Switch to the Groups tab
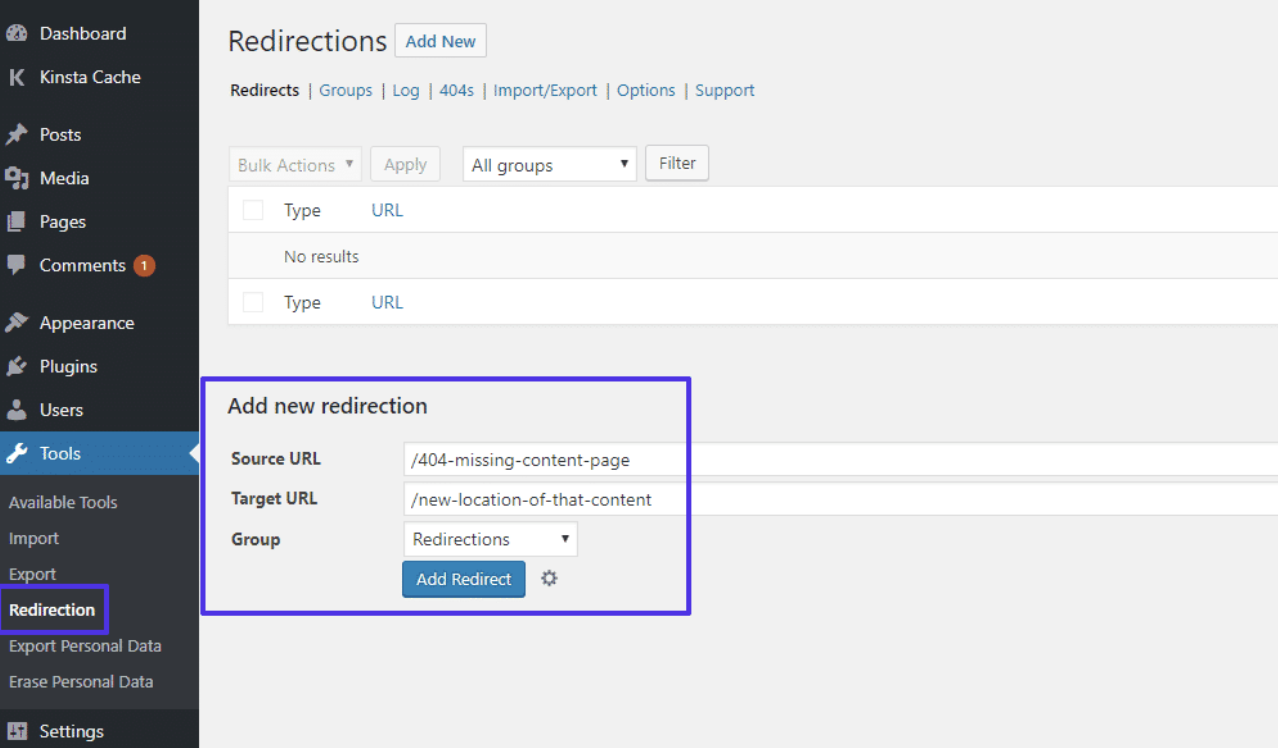Viewport: 1278px width, 748px height. [346, 90]
